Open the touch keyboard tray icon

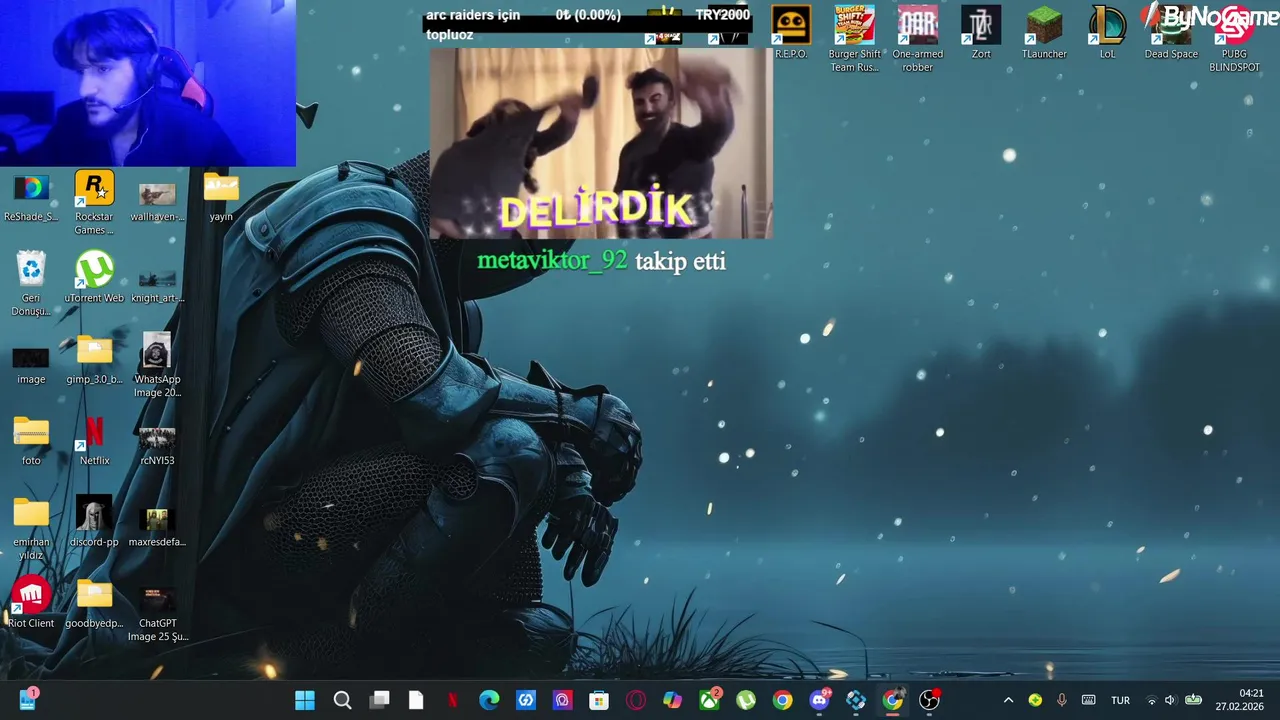coord(1089,700)
